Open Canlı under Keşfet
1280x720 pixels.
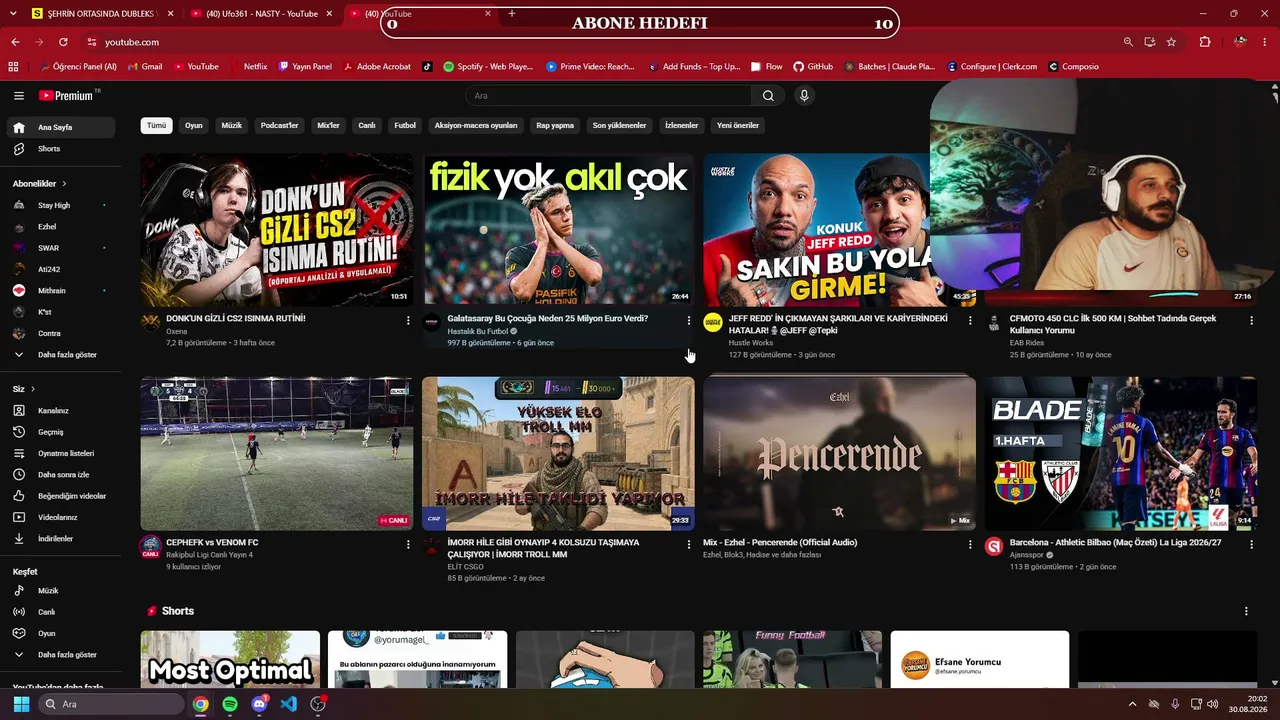pos(62,612)
